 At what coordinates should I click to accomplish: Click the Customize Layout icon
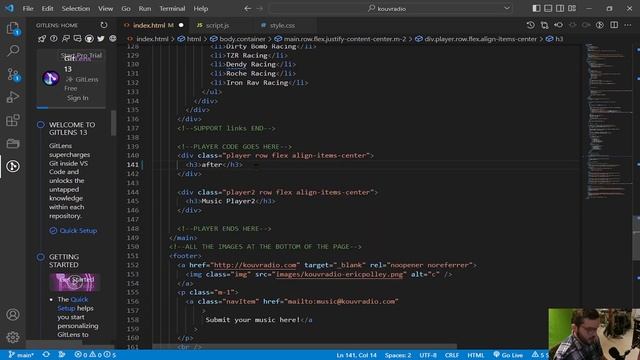(x=572, y=8)
